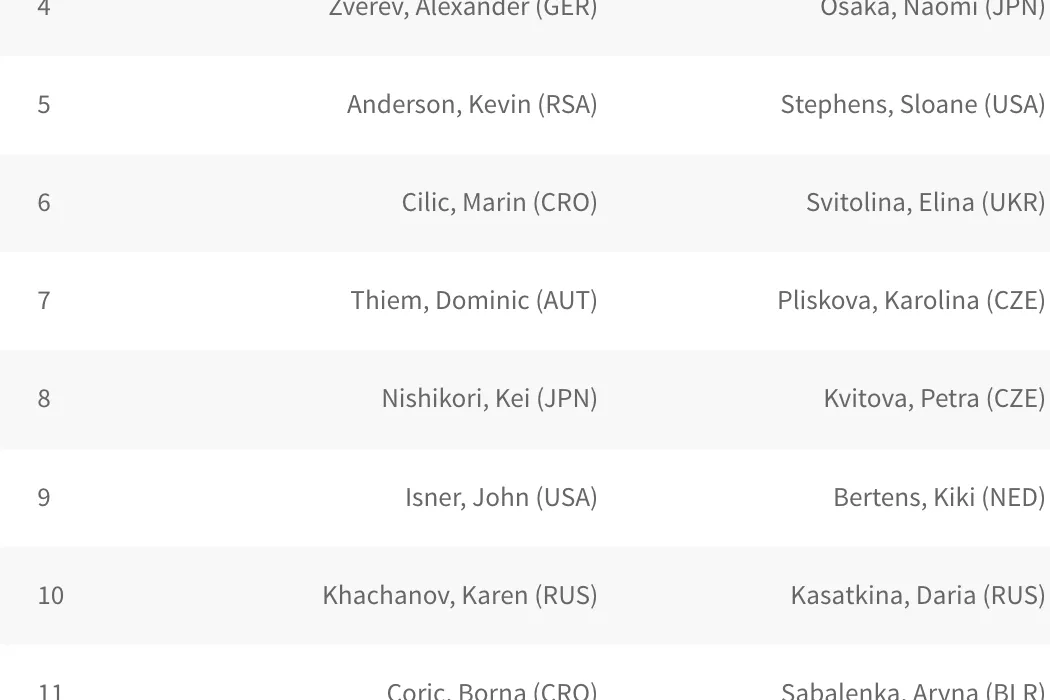Click Zverev, Alexander (GER) name
The image size is (1050, 700).
click(x=463, y=10)
